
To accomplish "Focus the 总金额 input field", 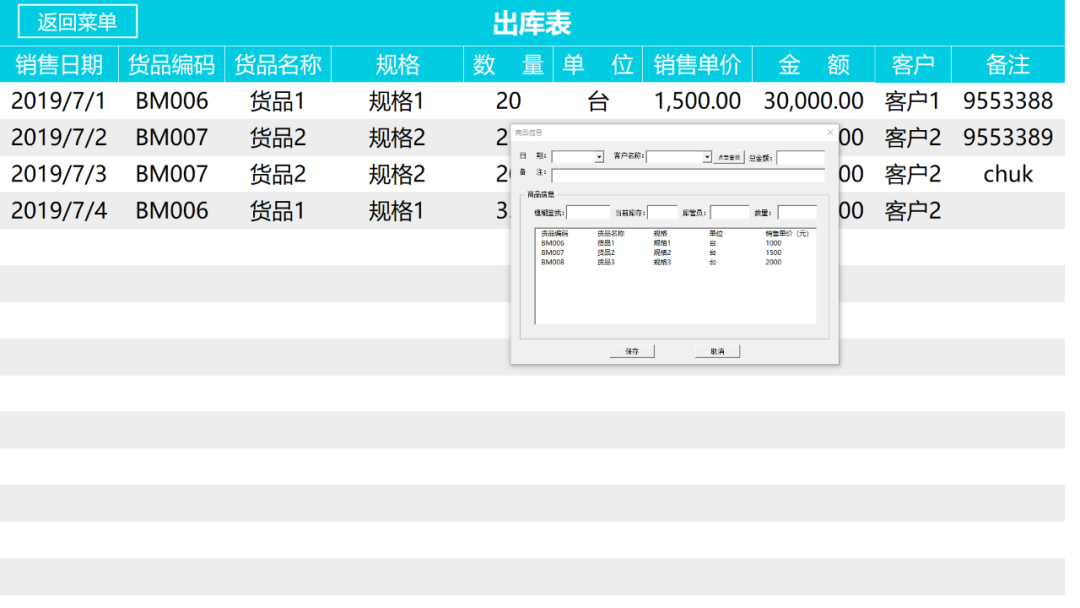I will 800,158.
